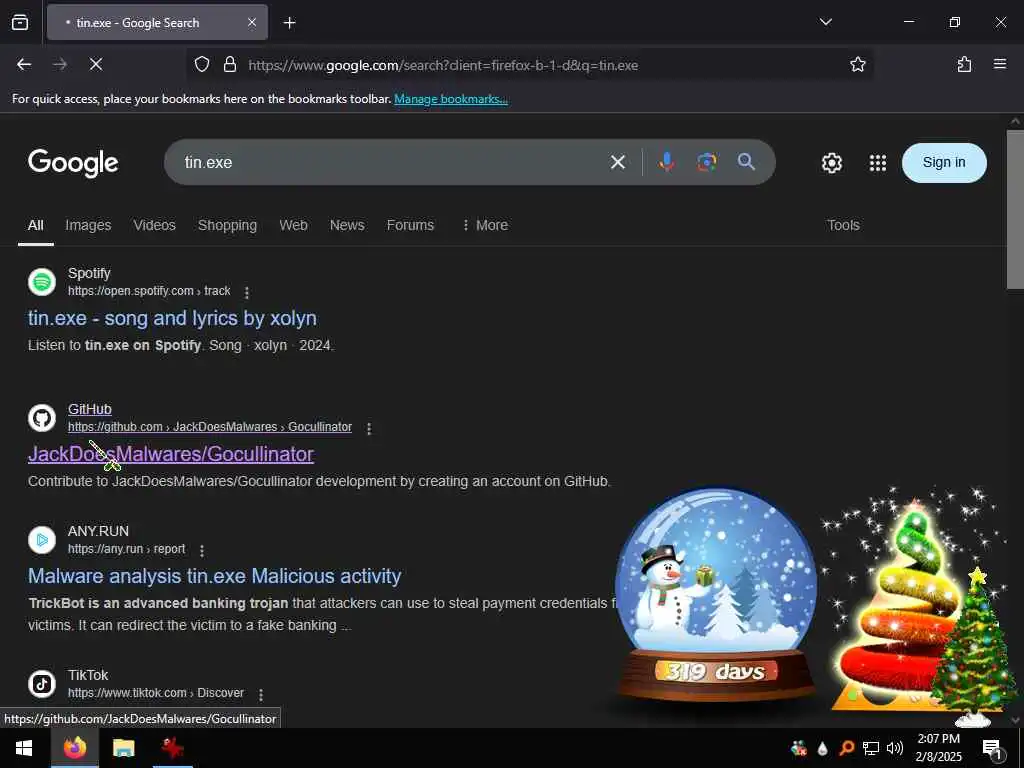The width and height of the screenshot is (1024, 768).
Task: Open a new tab with plus button
Action: coord(289,23)
